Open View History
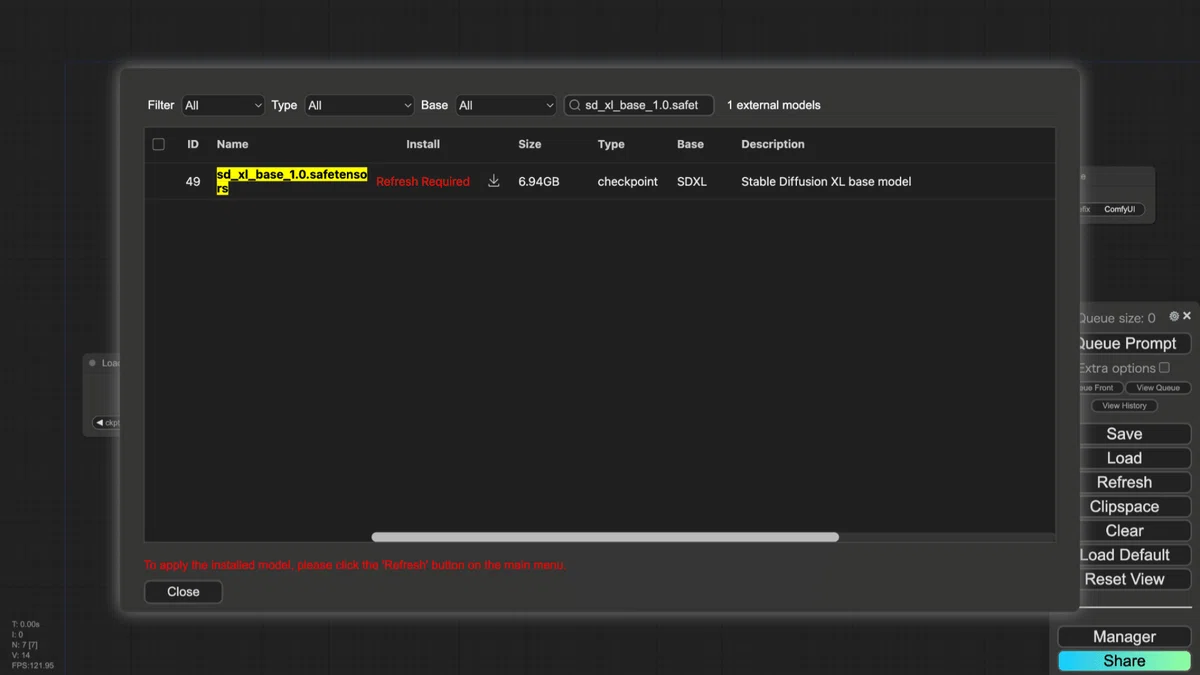This screenshot has height=675, width=1200. tap(1124, 406)
